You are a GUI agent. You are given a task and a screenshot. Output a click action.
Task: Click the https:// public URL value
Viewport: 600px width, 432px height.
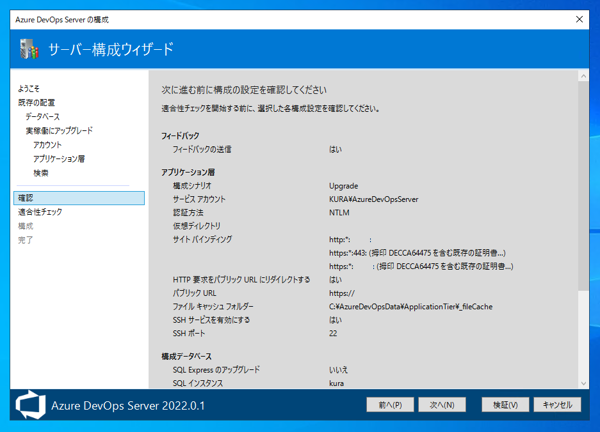coord(342,293)
